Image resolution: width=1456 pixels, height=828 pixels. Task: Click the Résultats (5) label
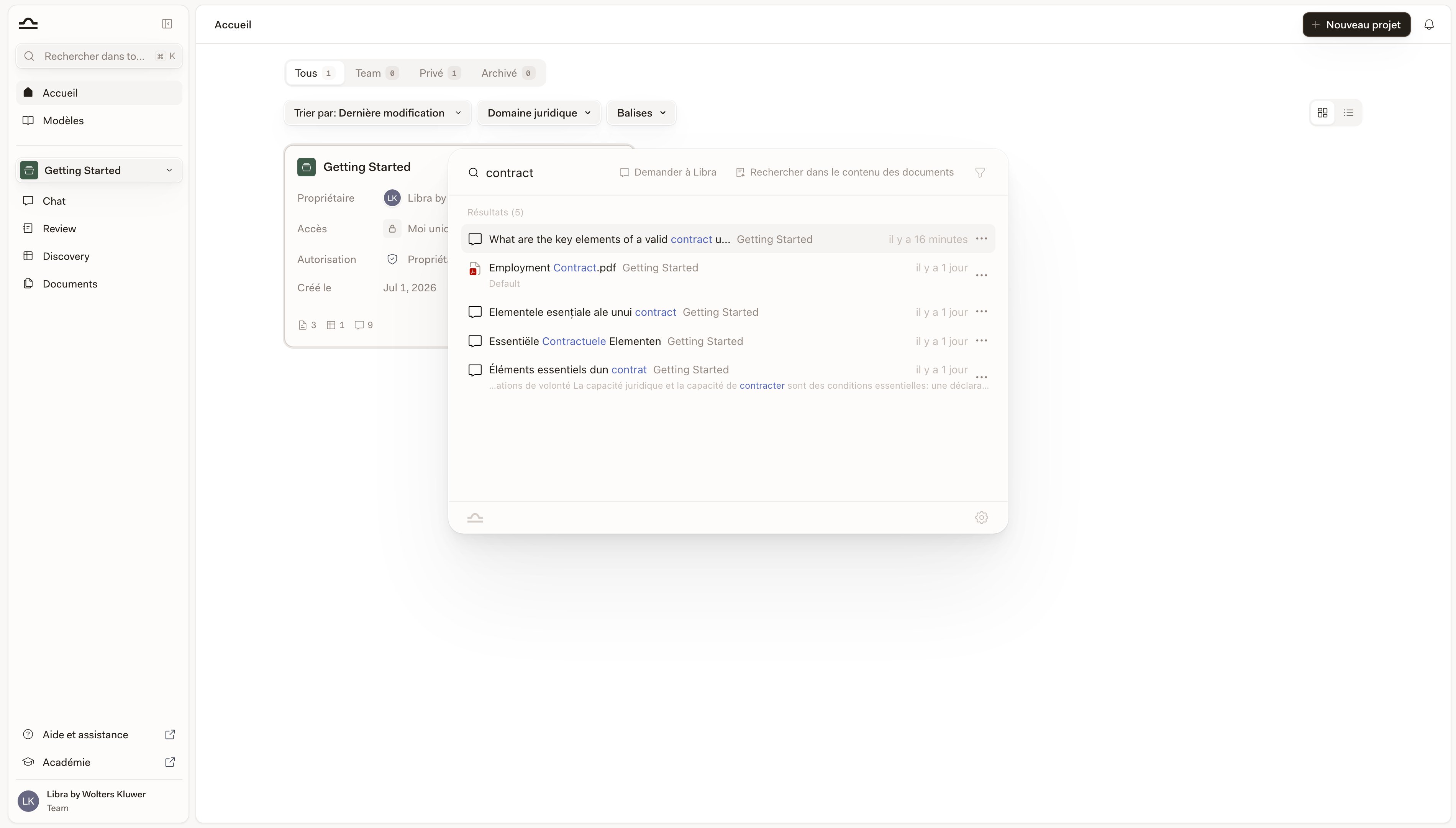pyautogui.click(x=495, y=212)
